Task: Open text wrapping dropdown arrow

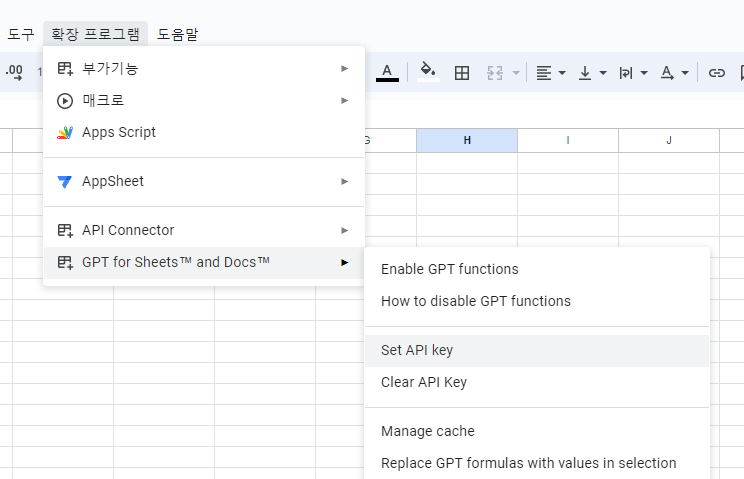Action: 644,73
